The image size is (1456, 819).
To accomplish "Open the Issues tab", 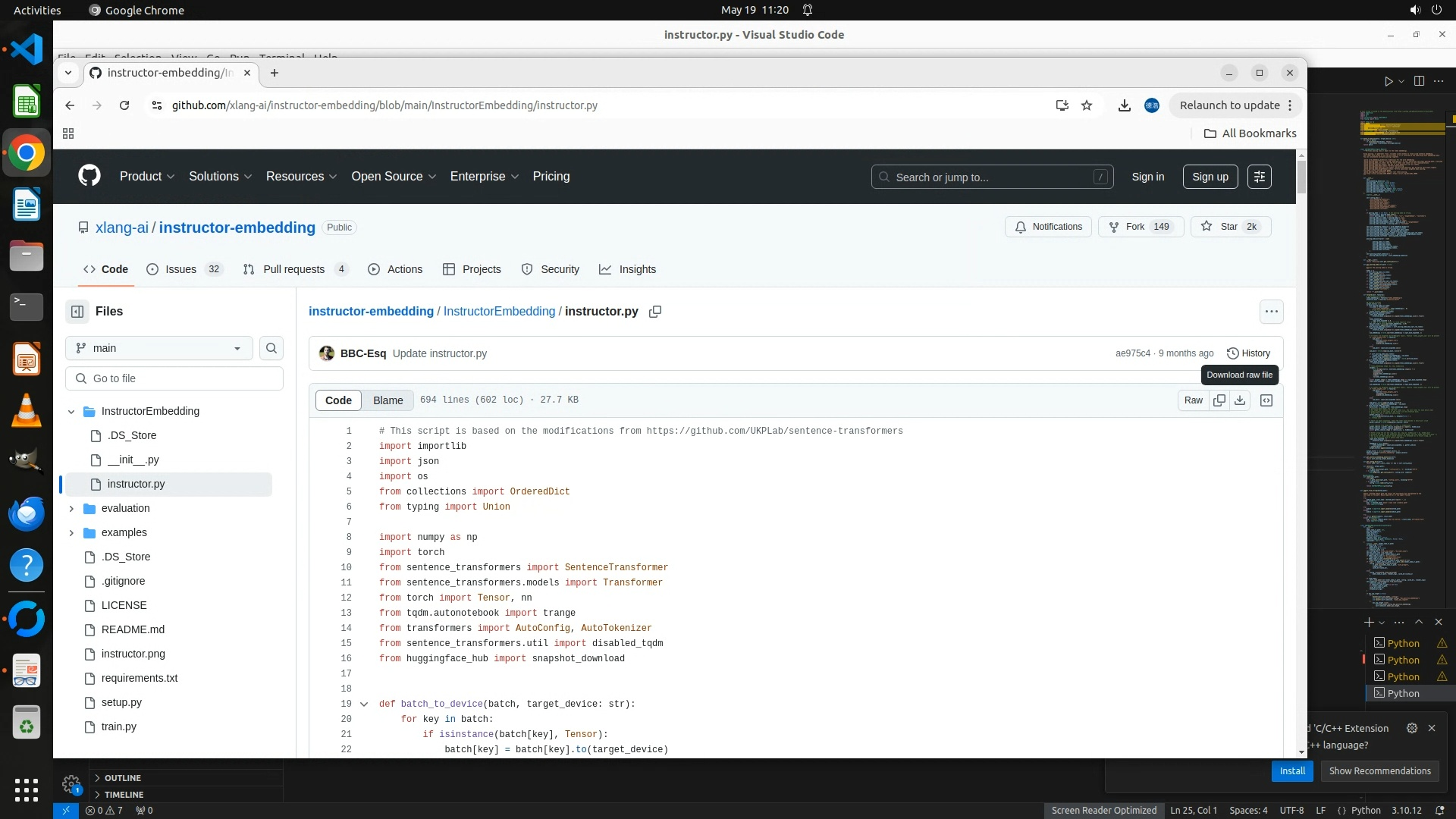I will [180, 269].
